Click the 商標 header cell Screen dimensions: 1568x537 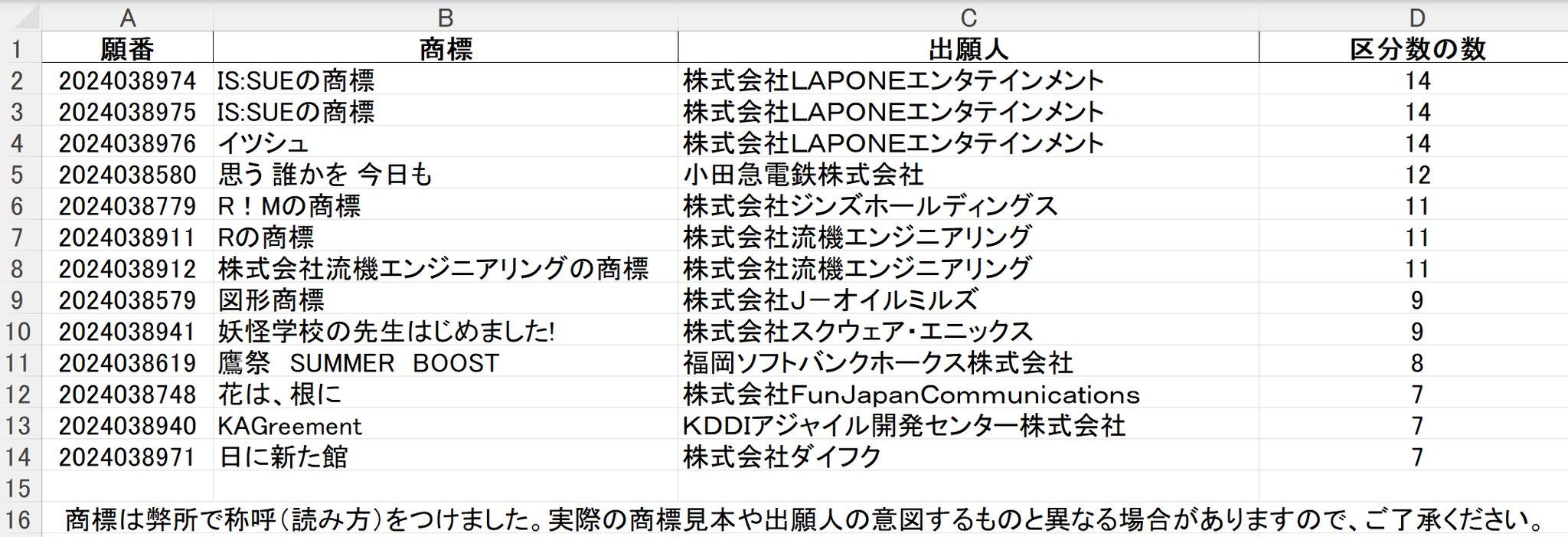coord(446,49)
